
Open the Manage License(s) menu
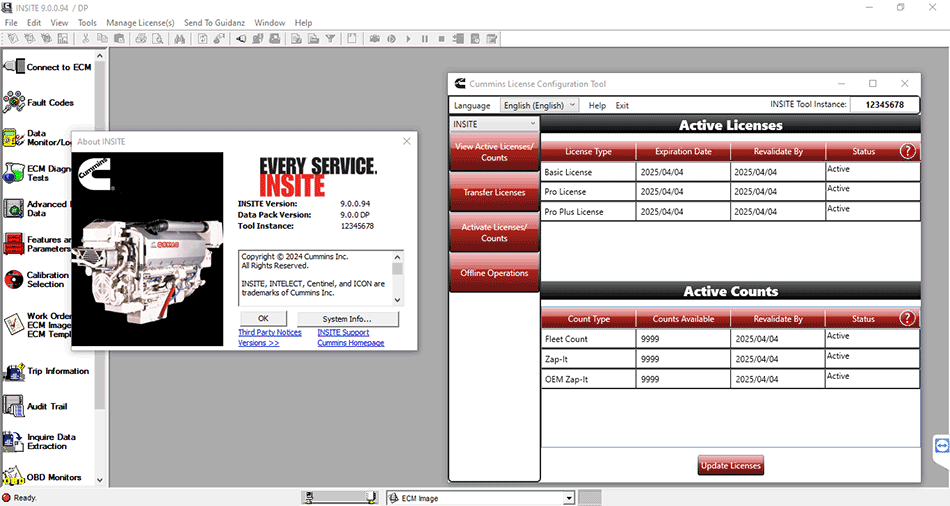click(x=140, y=22)
